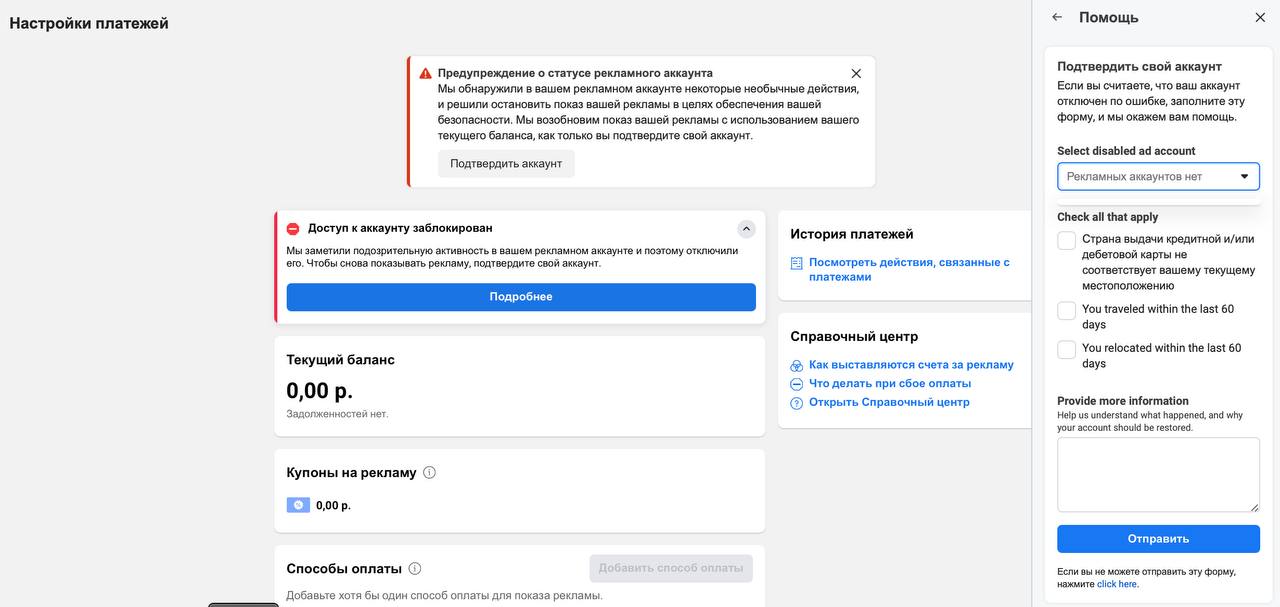Click the blue Подробнее button

(x=521, y=297)
